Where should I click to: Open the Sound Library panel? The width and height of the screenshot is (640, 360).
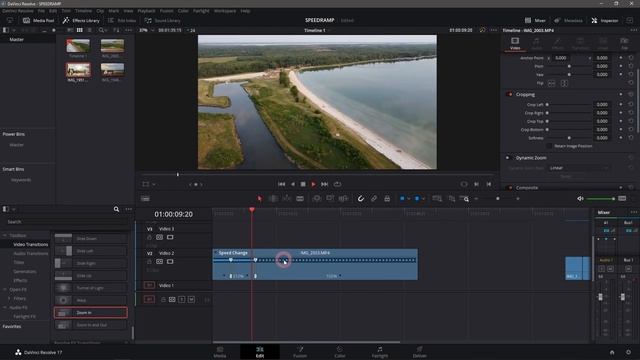162,20
